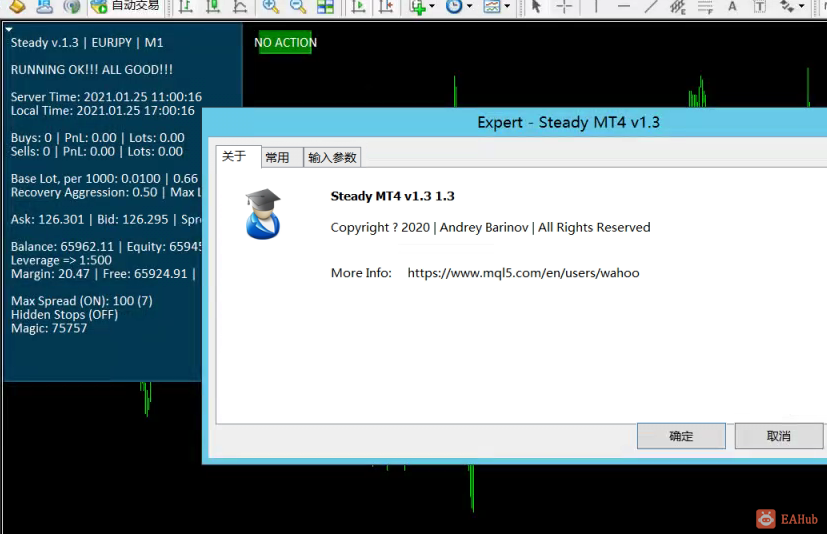Click the 'Magic: 75757' line

49,328
